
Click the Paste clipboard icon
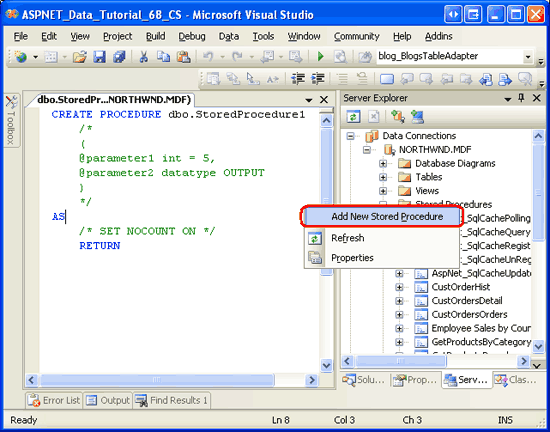[x=183, y=56]
